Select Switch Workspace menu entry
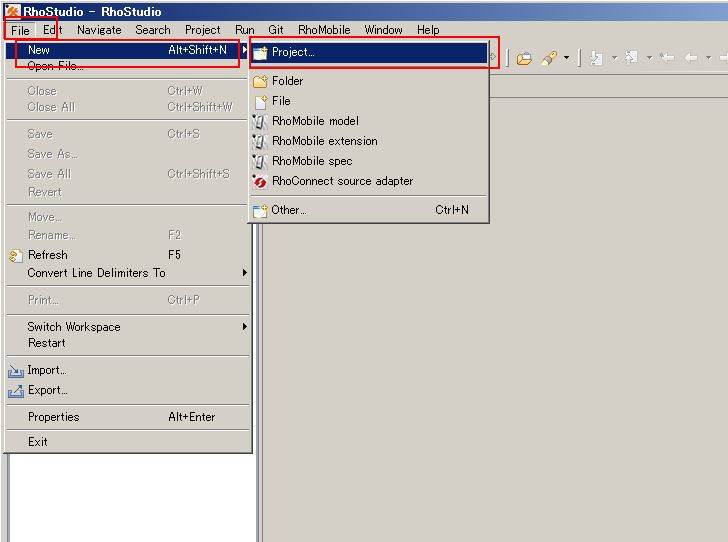This screenshot has height=542, width=728. click(127, 327)
